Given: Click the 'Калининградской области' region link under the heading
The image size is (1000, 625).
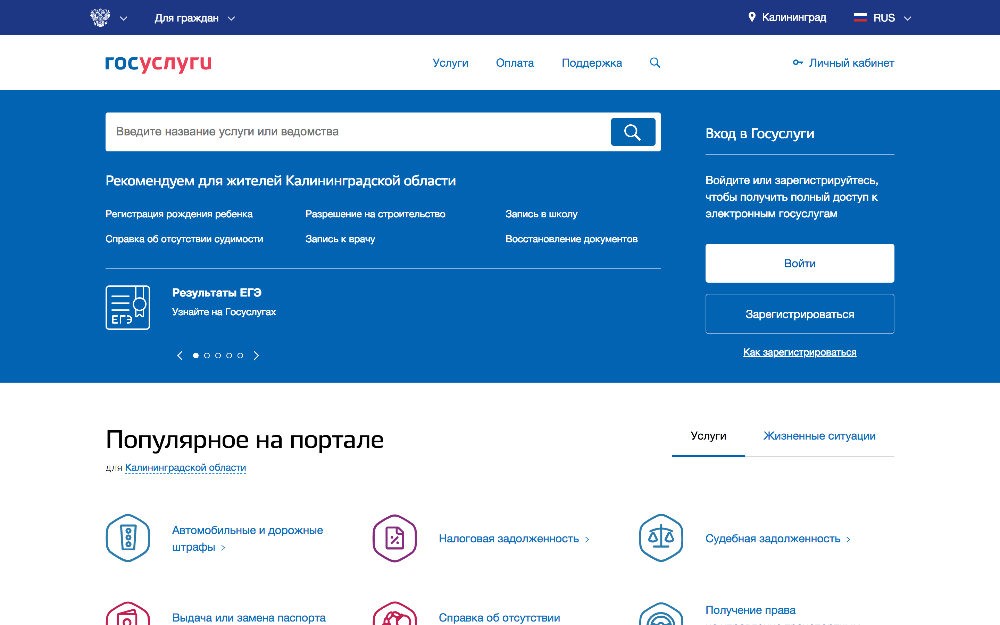Looking at the screenshot, I should coord(186,467).
